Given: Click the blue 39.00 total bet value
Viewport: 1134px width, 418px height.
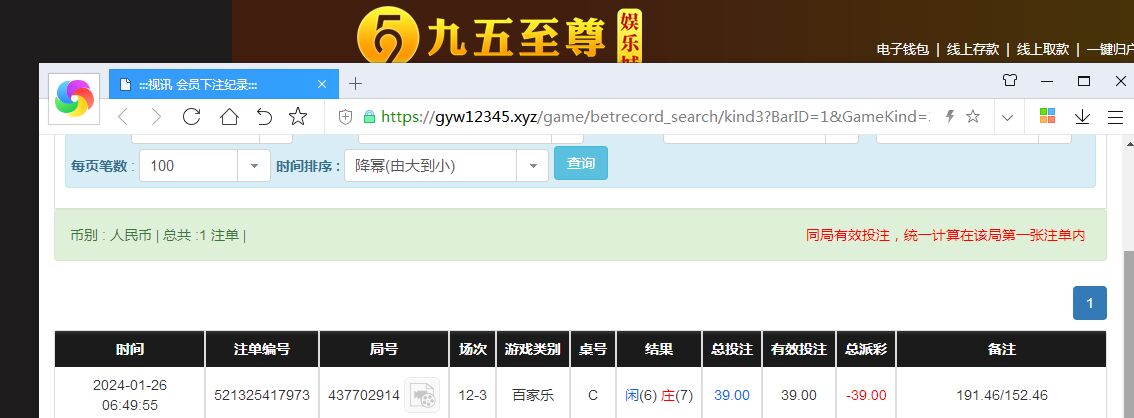Looking at the screenshot, I should pyautogui.click(x=732, y=396).
